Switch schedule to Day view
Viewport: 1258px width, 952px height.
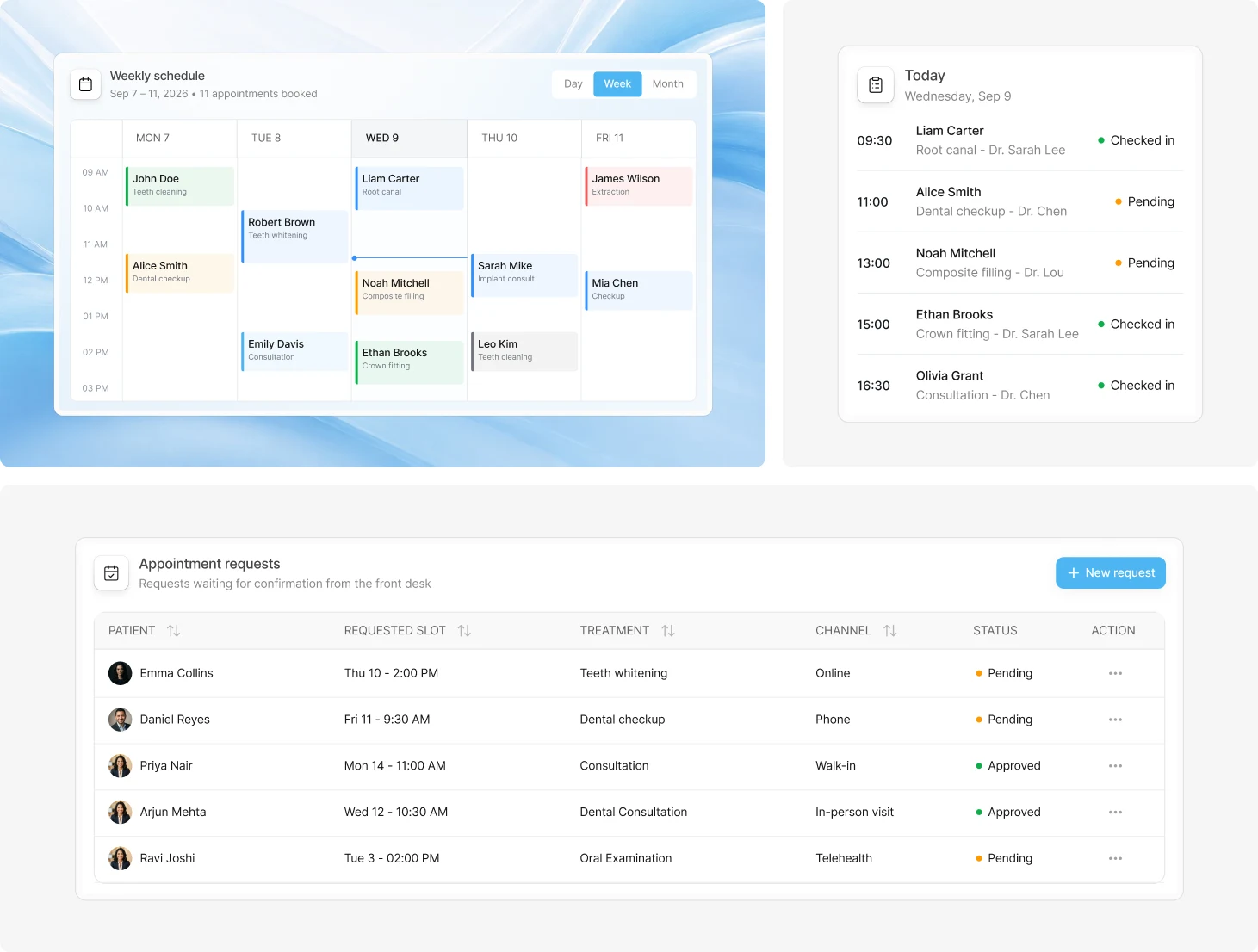point(573,83)
